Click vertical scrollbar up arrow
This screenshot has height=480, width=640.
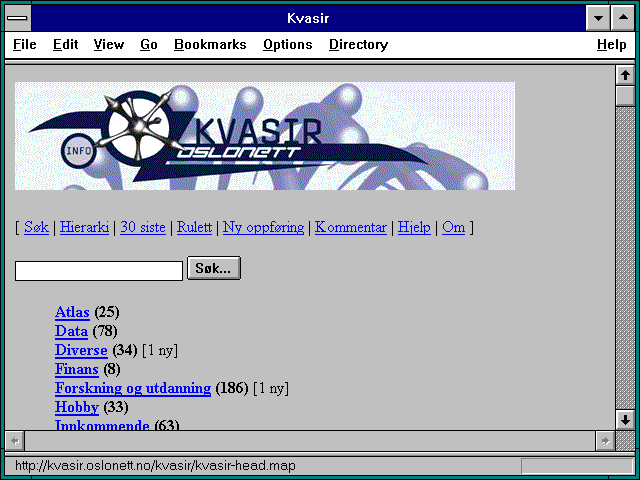625,75
